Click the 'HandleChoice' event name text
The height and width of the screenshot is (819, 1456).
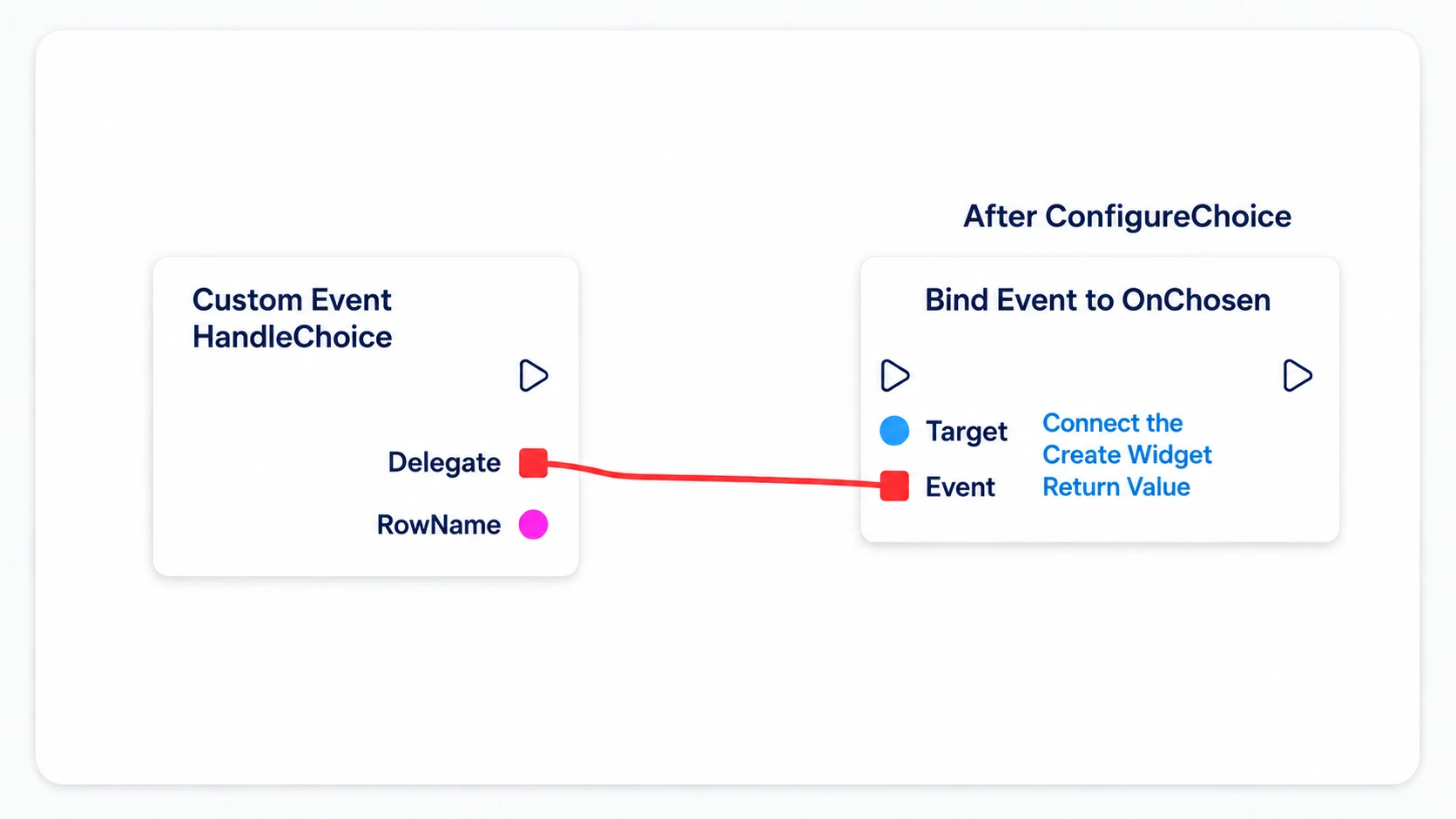[x=292, y=338]
